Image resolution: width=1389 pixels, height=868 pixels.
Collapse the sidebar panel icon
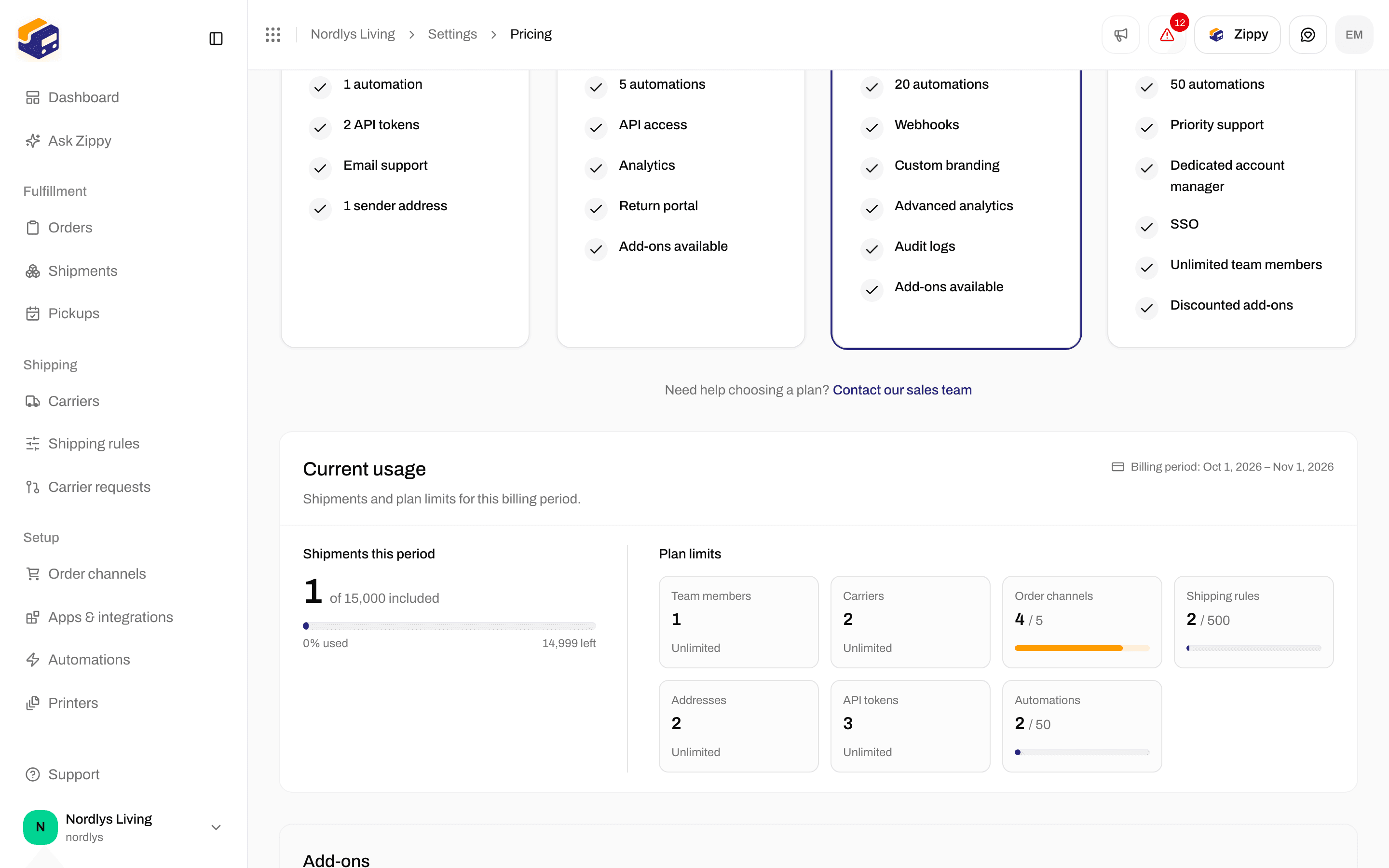tap(216, 39)
